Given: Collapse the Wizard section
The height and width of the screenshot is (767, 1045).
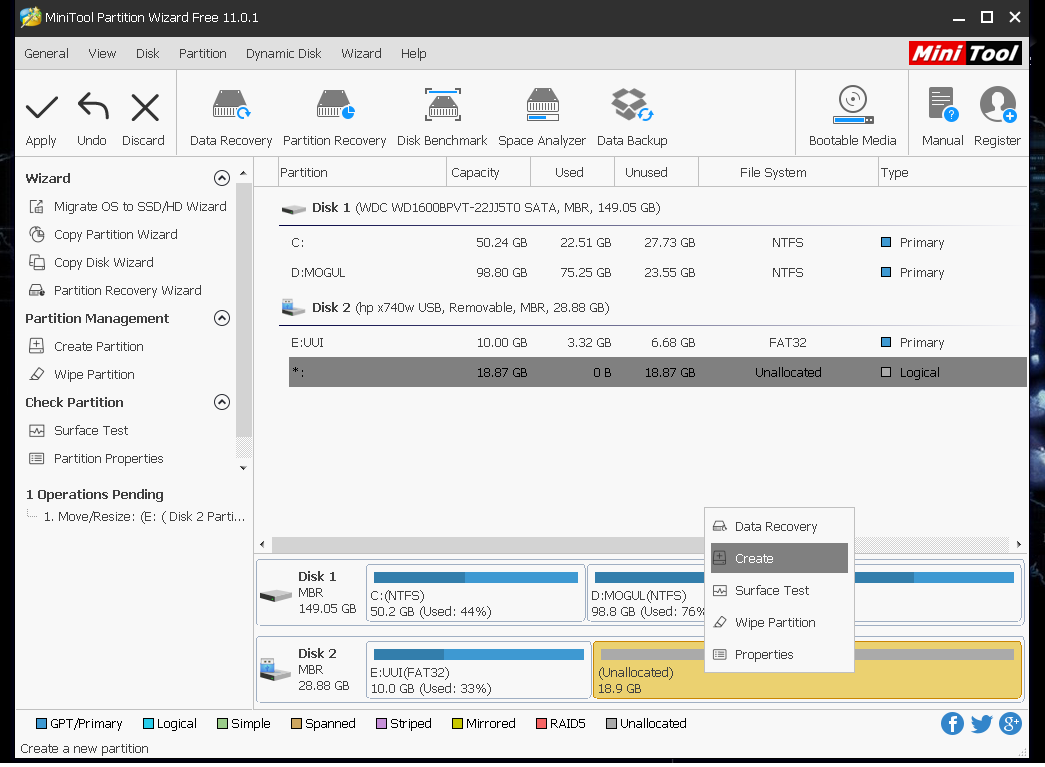Looking at the screenshot, I should click(222, 178).
